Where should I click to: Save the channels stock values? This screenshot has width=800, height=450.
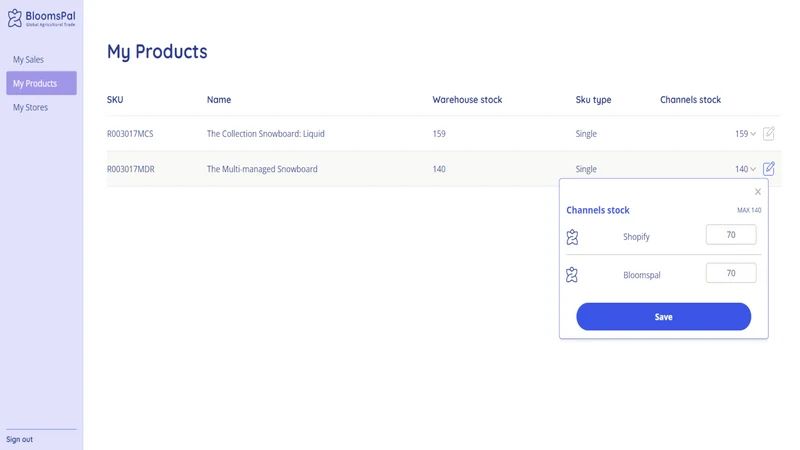[x=663, y=316]
